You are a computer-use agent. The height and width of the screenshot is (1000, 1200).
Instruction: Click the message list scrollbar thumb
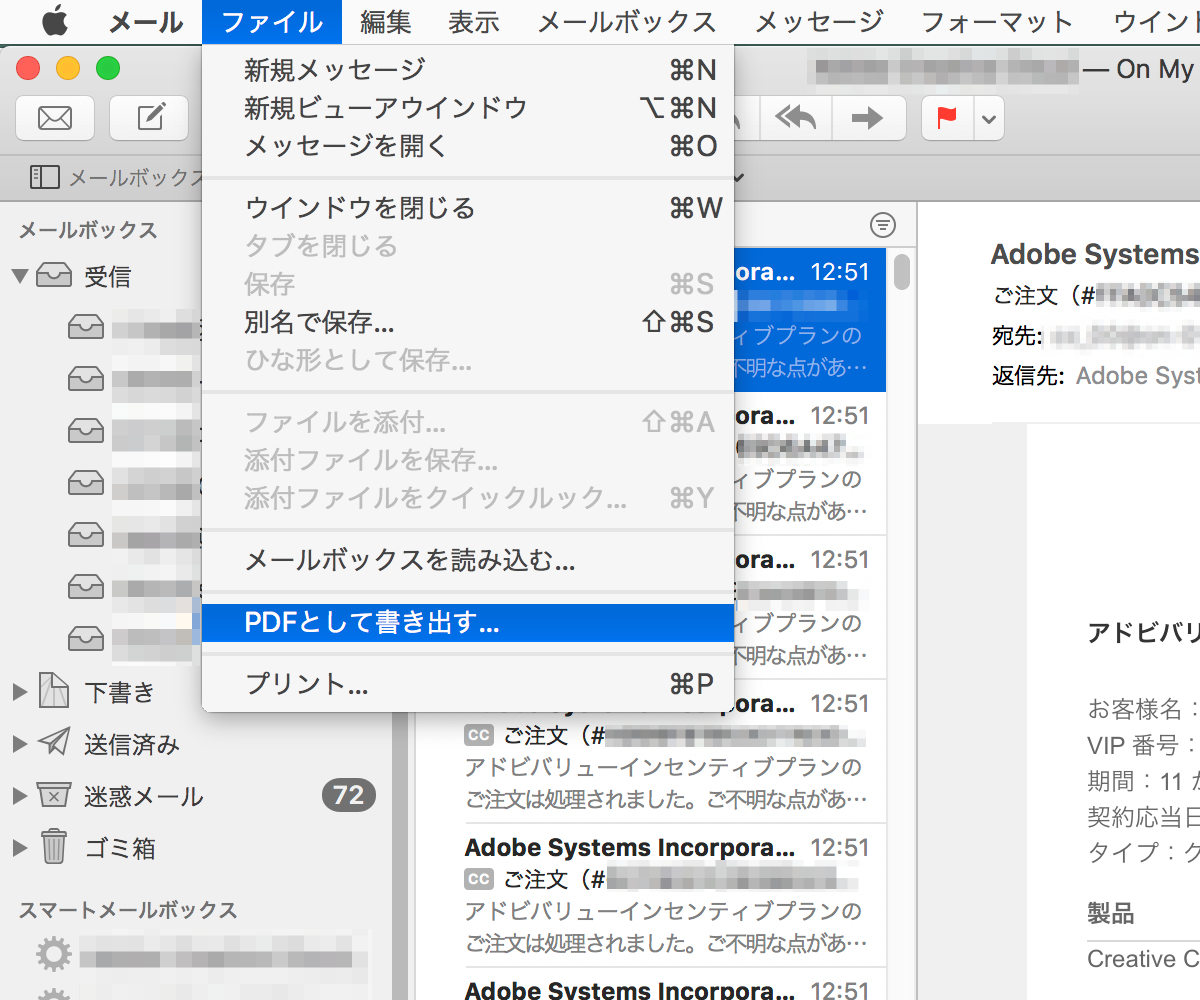click(902, 272)
